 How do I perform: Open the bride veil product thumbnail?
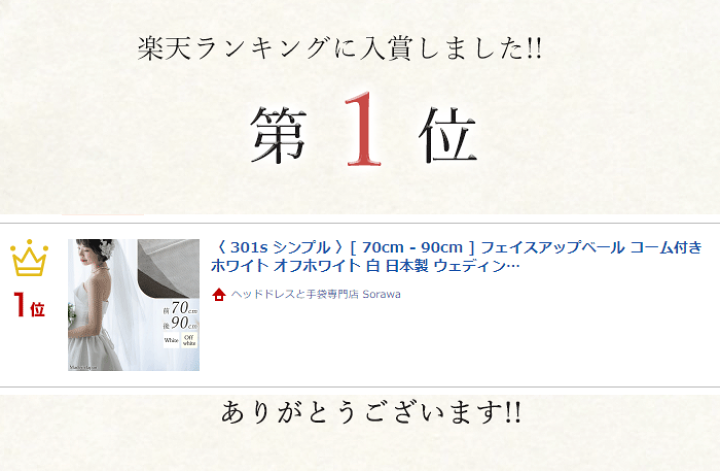pos(134,304)
